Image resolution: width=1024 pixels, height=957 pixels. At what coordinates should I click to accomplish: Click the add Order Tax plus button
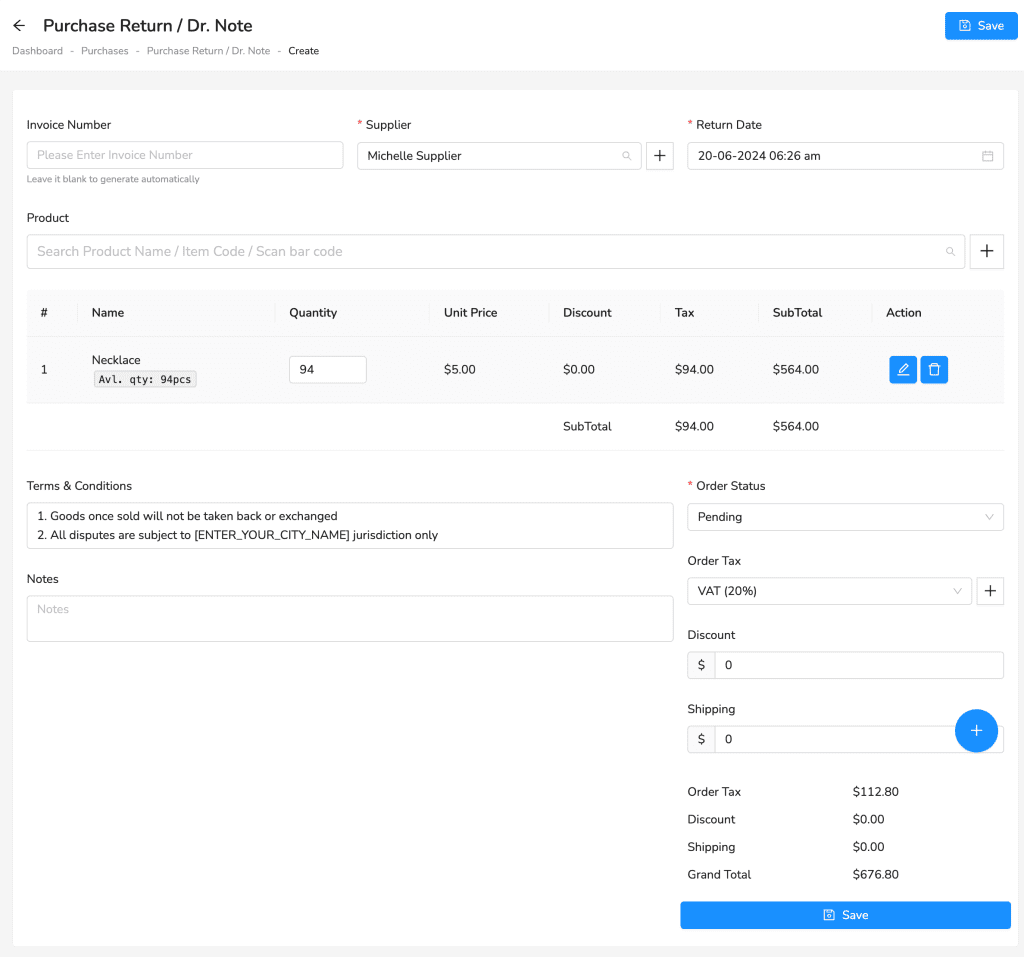click(x=990, y=591)
